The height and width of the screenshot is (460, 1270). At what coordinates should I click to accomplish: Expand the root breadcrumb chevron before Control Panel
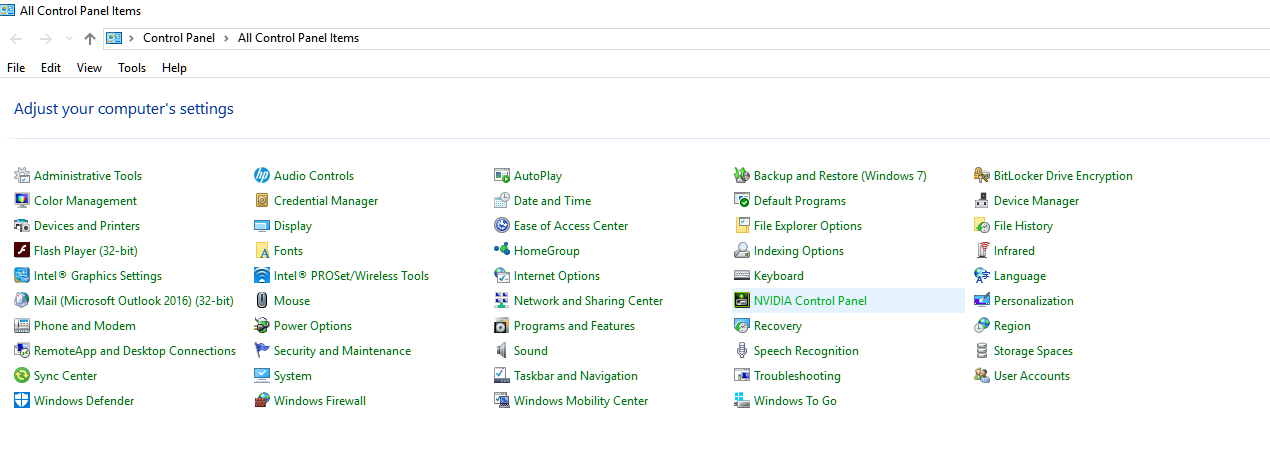[x=132, y=39]
